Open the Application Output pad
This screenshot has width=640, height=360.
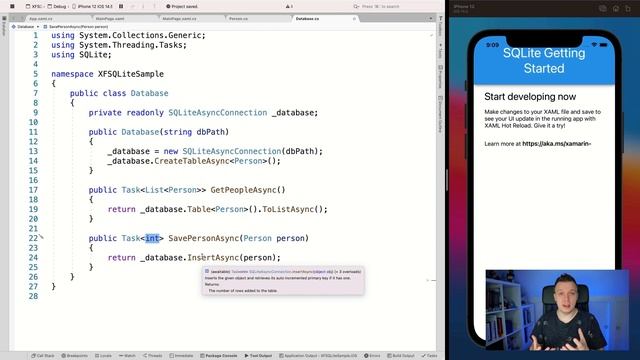(x=318, y=356)
